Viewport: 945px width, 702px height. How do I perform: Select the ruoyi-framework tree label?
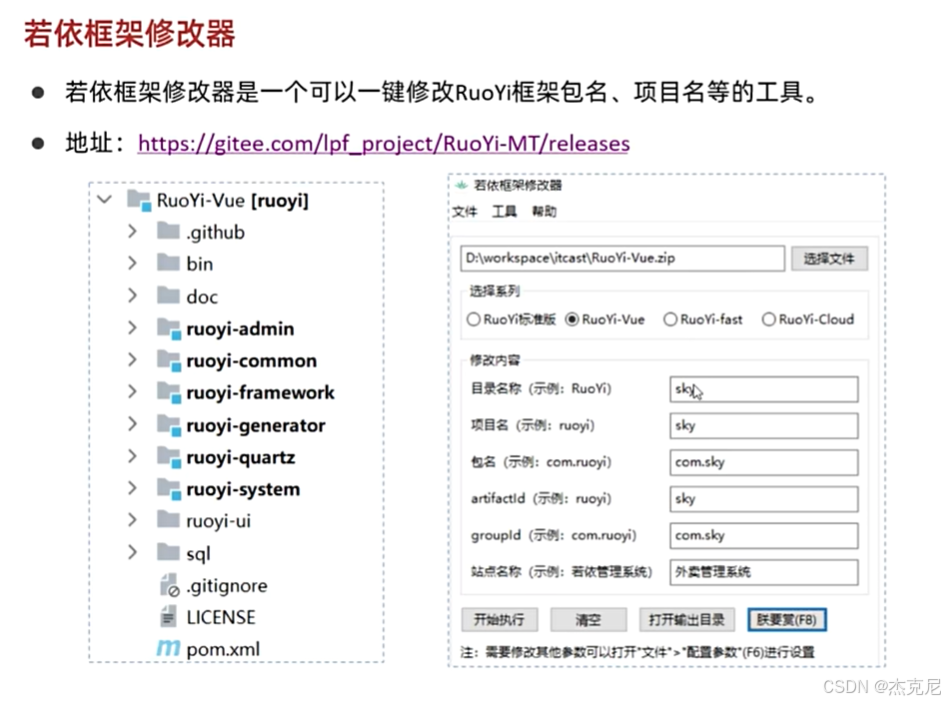pyautogui.click(x=260, y=393)
